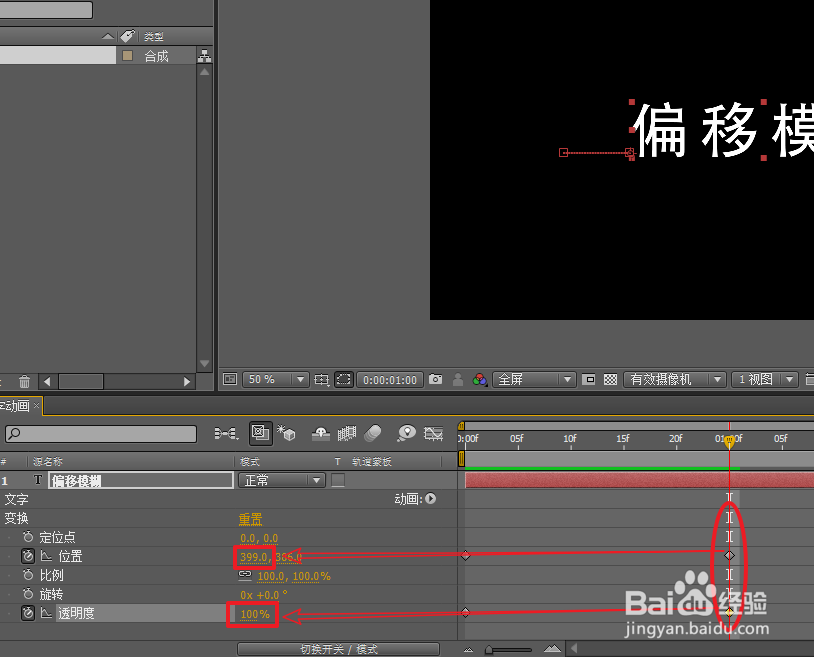The height and width of the screenshot is (657, 814).
Task: Click the 0x +0.0 rotation value
Action: click(x=263, y=595)
